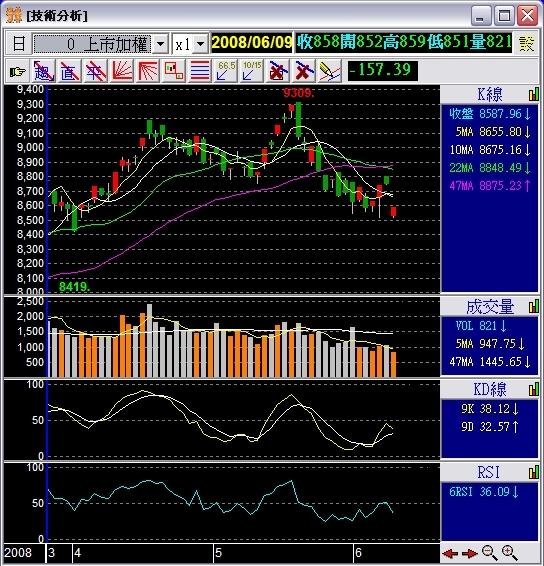Click the 技術分析 title bar app icon
544x566 pixels.
tap(14, 16)
